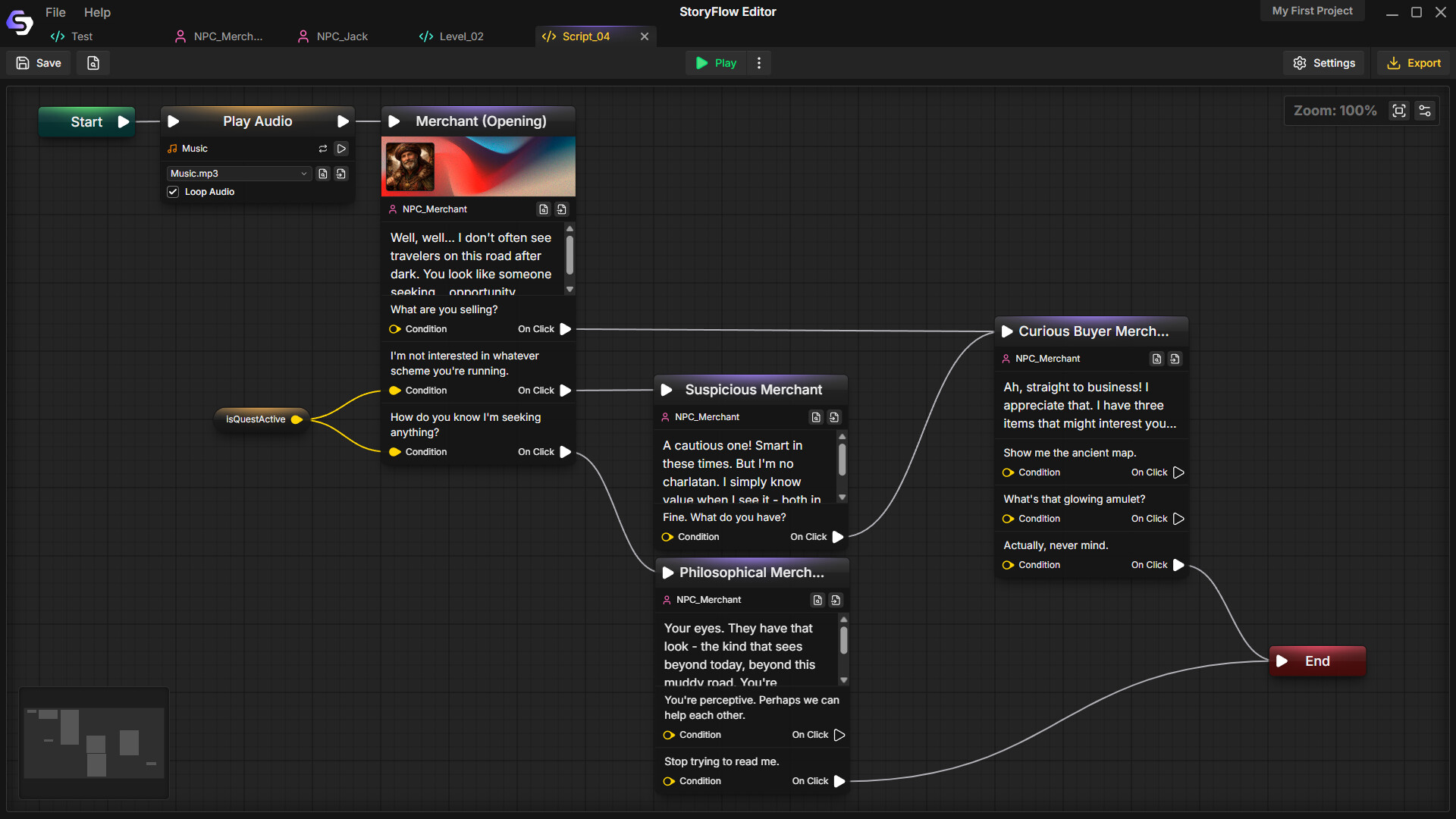Click the export icon on the Curious Buyer Merchant node

(x=1175, y=359)
